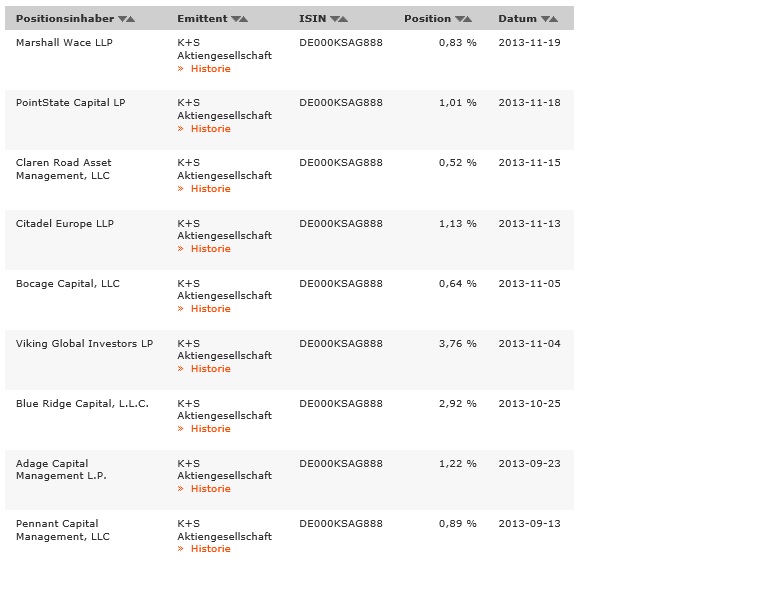Select the Marshall Wace LLP name
The width and height of the screenshot is (768, 614).
tap(64, 43)
